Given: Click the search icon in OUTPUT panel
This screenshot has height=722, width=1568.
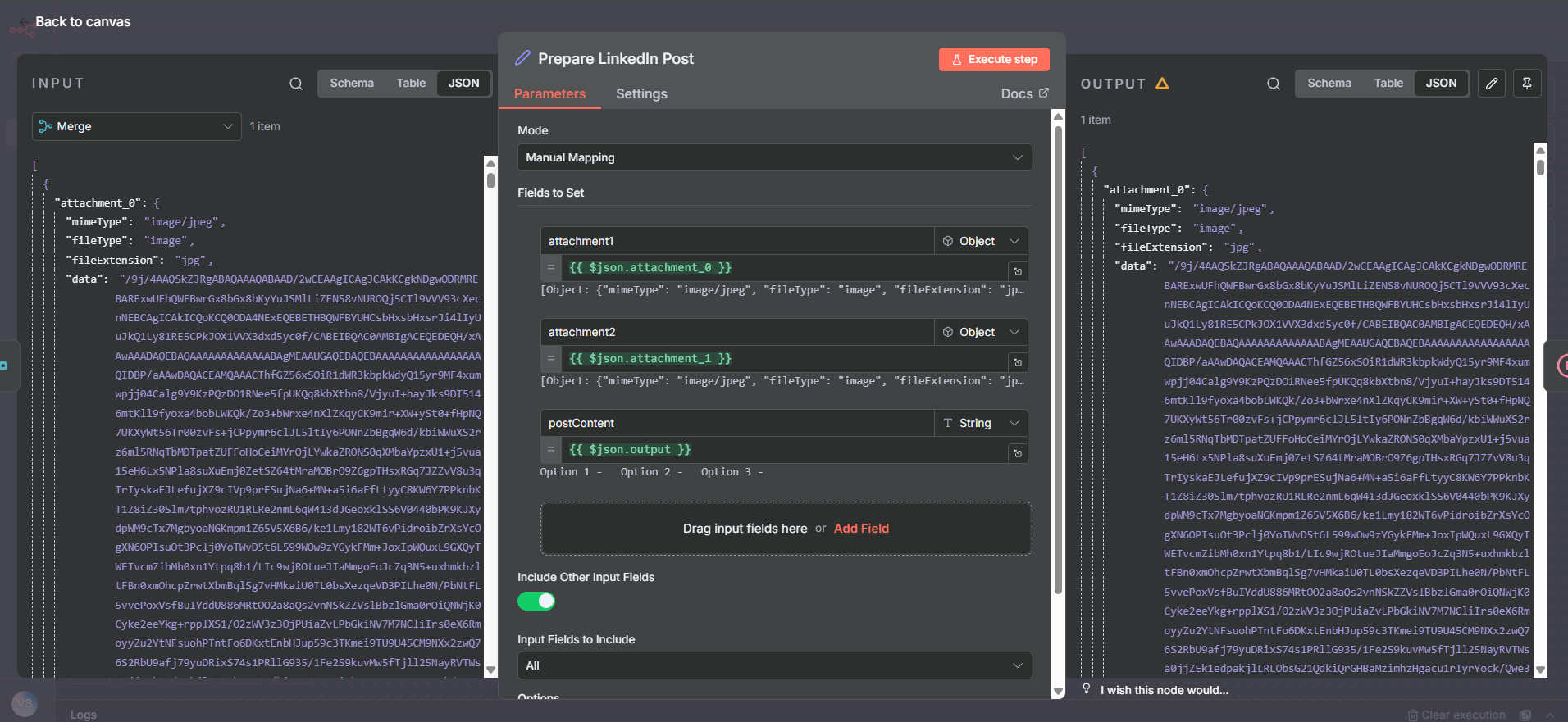Looking at the screenshot, I should coord(1274,84).
